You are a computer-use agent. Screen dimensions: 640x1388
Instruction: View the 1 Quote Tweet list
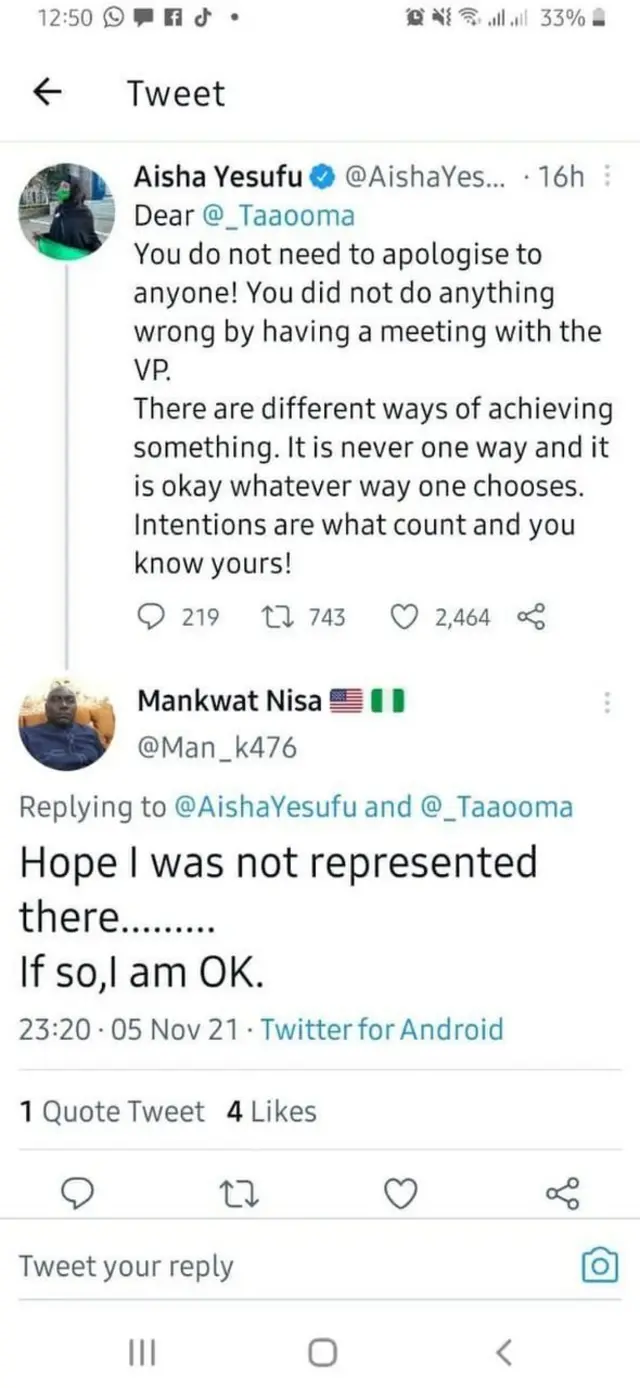coord(112,1111)
